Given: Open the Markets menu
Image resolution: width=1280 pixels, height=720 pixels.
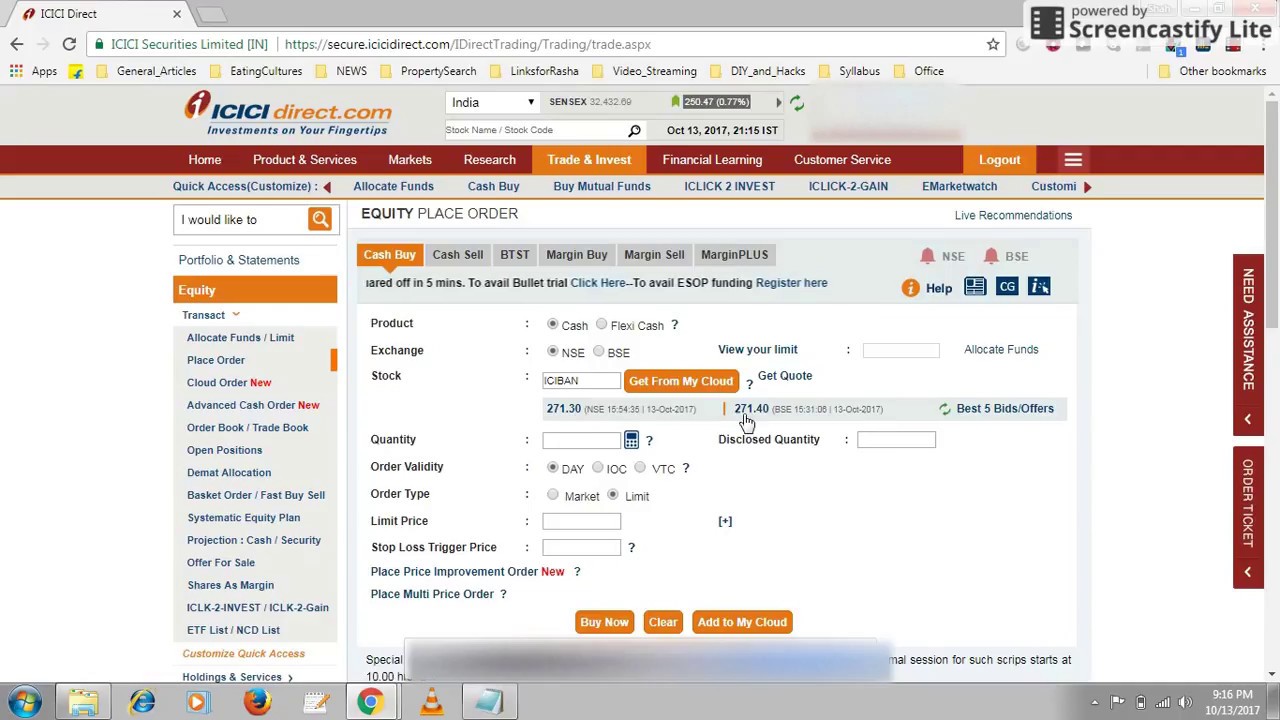Looking at the screenshot, I should click(x=410, y=160).
